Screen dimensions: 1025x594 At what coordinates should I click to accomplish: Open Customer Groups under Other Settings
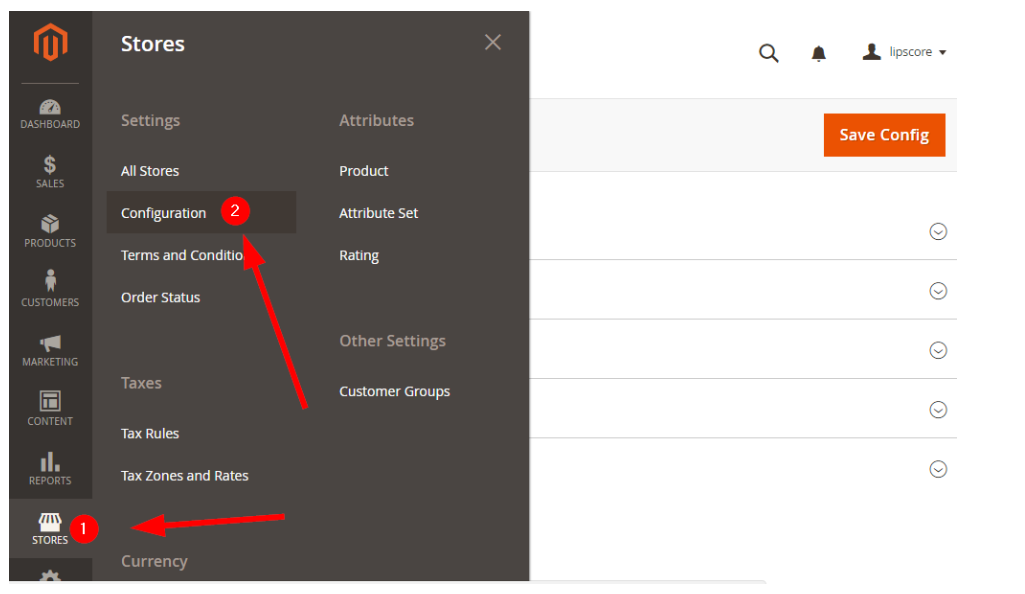click(x=394, y=391)
